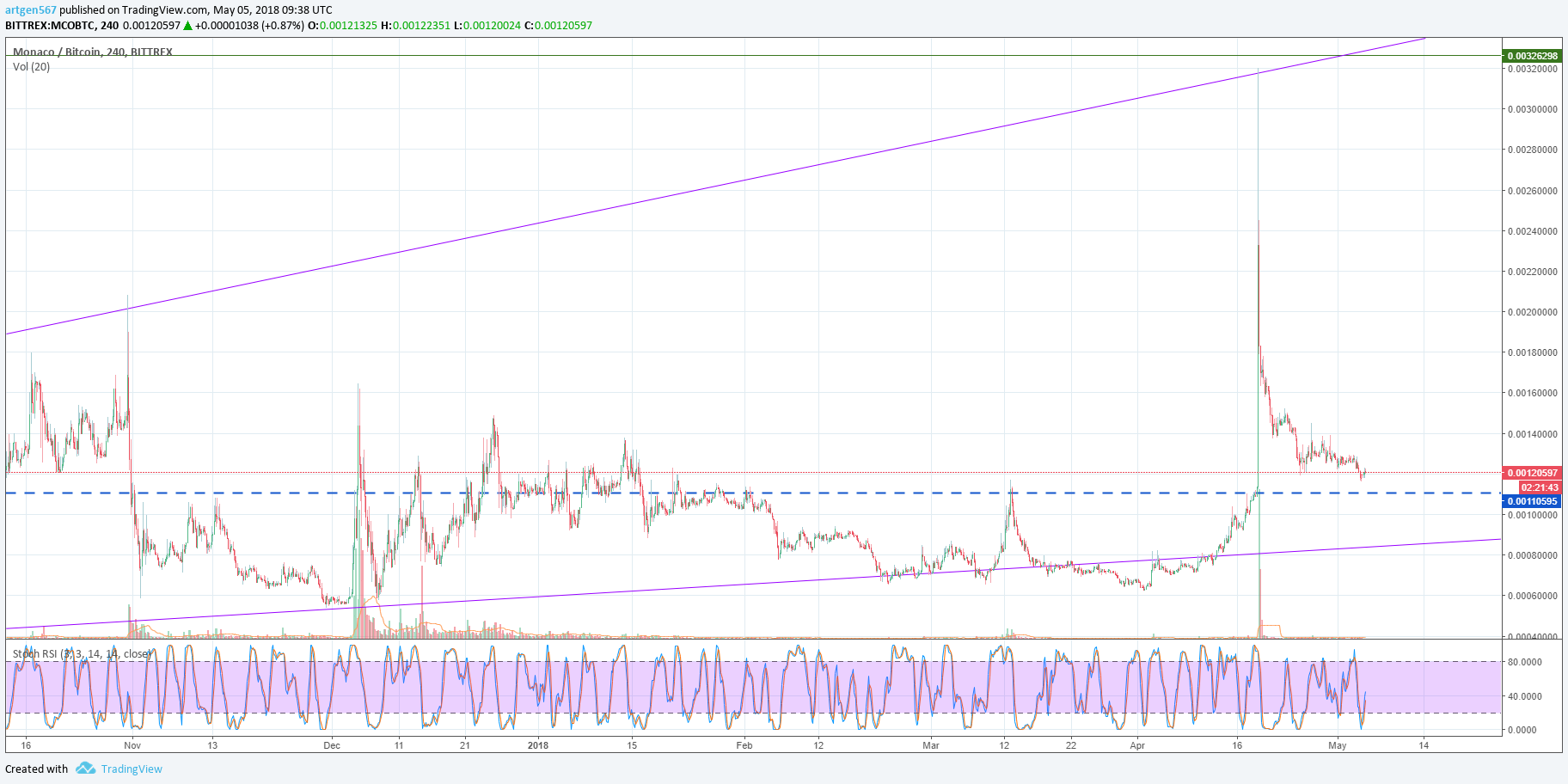This screenshot has width=1568, height=784.
Task: Click the Feb date label on time axis
Action: click(x=744, y=745)
